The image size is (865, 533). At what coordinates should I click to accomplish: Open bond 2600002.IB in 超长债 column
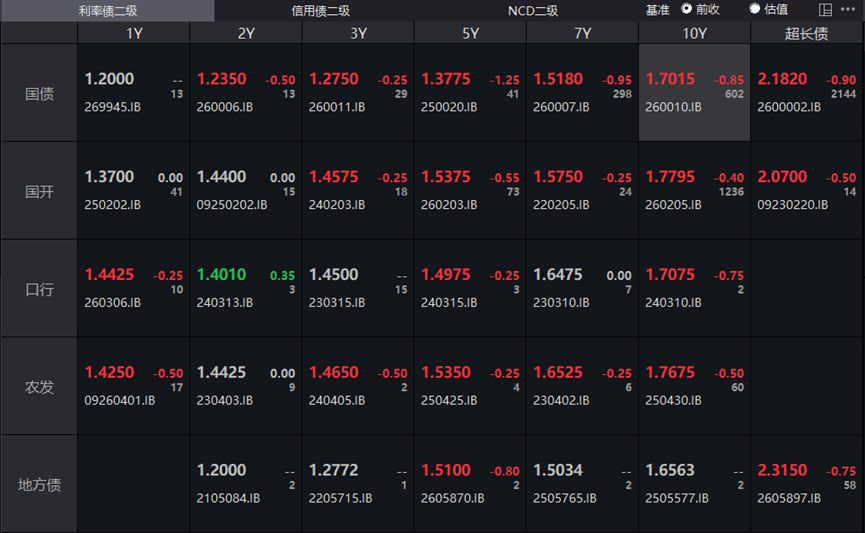tap(789, 107)
